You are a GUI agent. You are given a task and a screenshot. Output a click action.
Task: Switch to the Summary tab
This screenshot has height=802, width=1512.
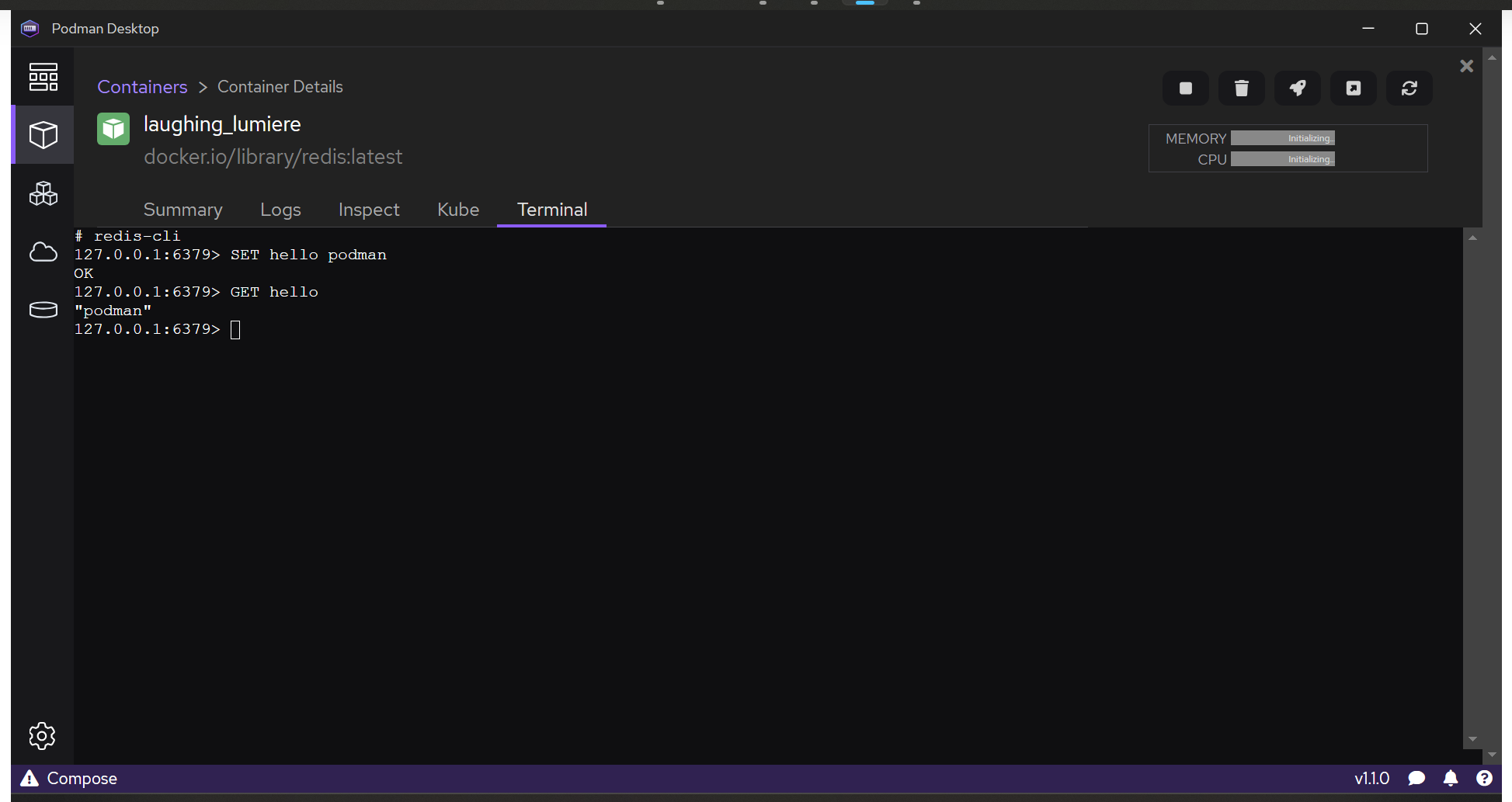183,210
